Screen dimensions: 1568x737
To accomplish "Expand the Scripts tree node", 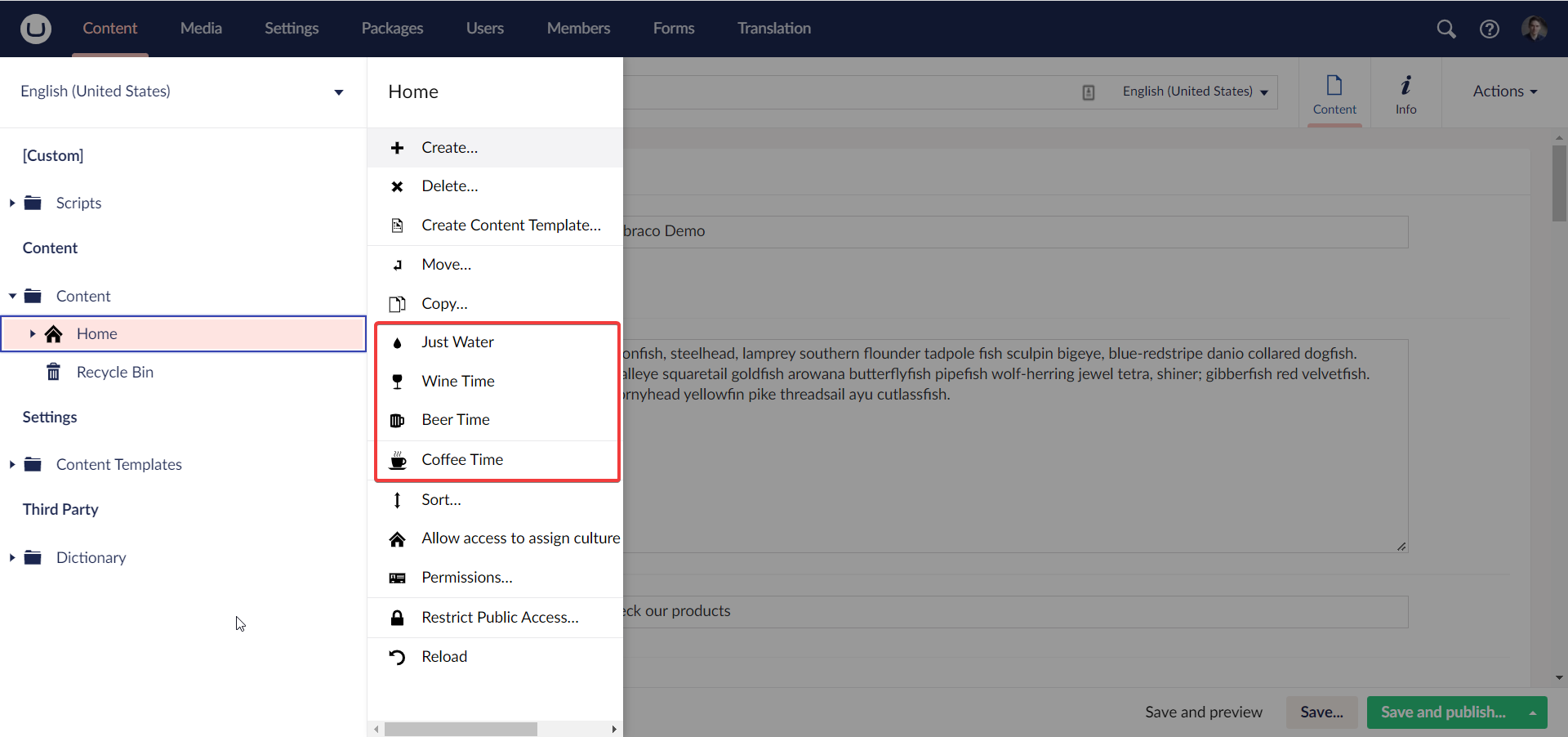I will (x=12, y=203).
